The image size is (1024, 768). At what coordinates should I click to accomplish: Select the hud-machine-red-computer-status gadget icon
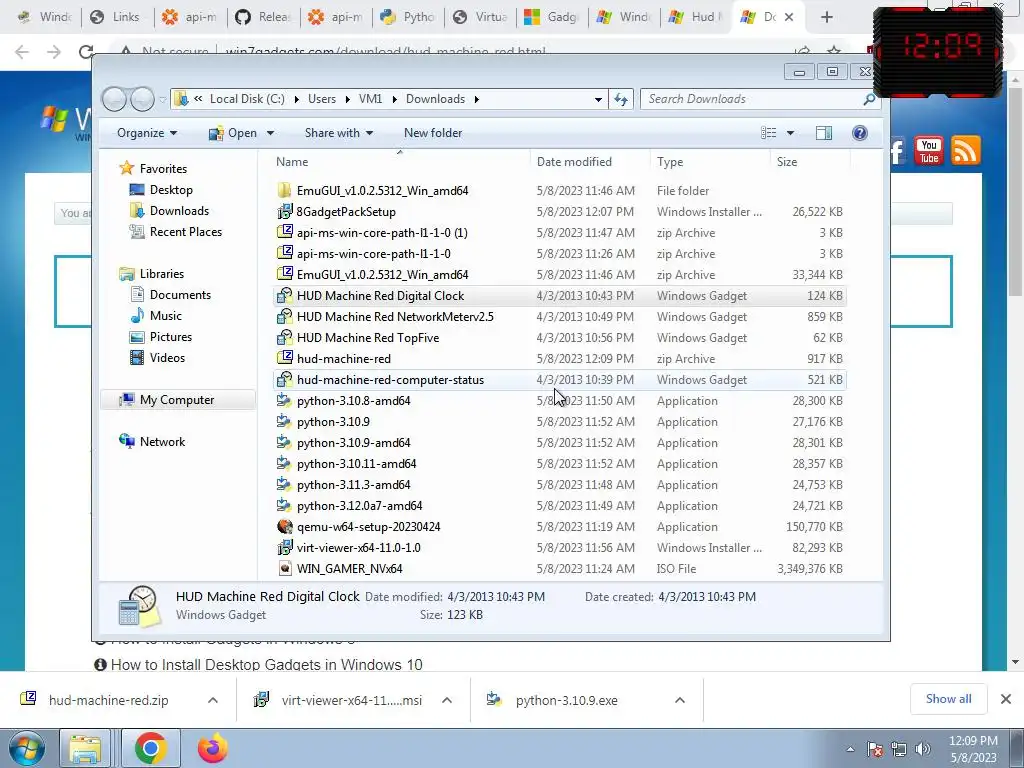tap(284, 379)
